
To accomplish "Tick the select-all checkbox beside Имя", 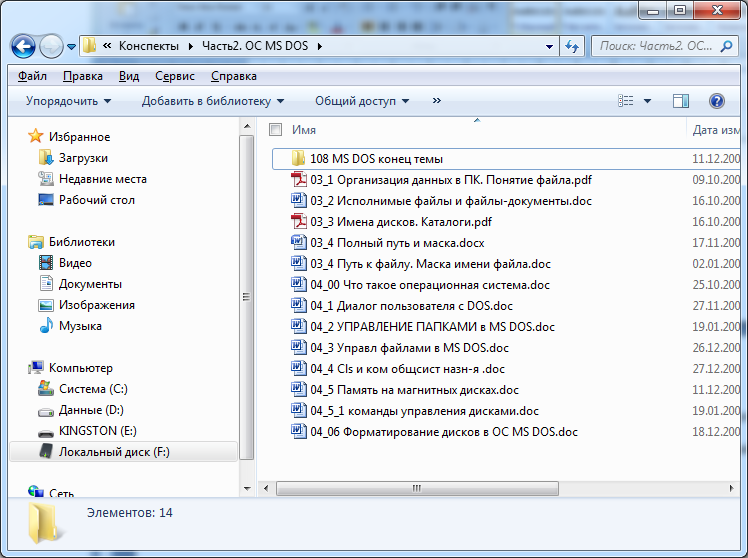I will [x=275, y=130].
